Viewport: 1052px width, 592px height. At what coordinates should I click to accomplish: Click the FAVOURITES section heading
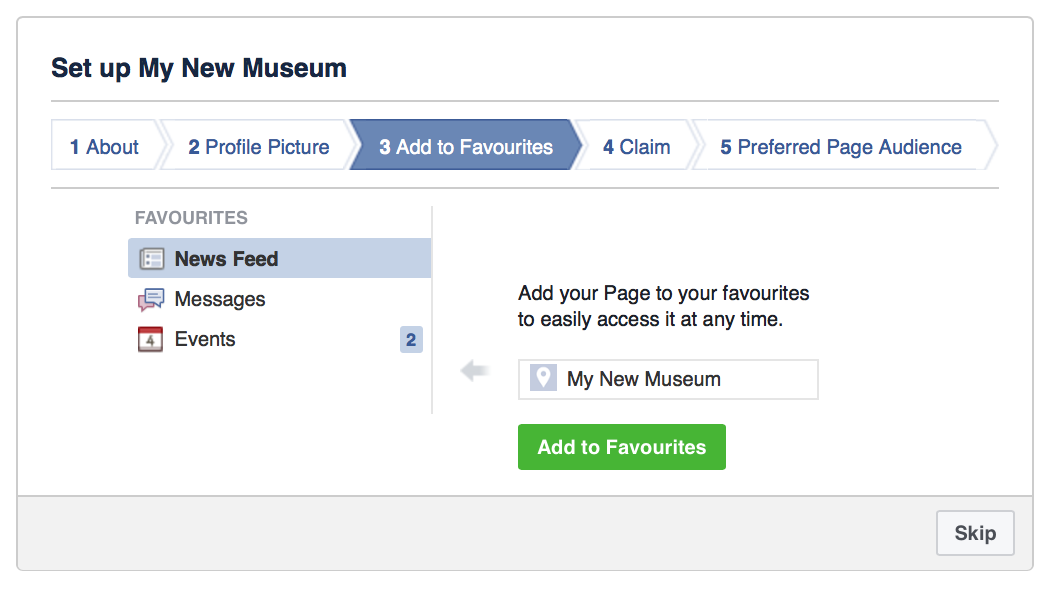click(191, 218)
